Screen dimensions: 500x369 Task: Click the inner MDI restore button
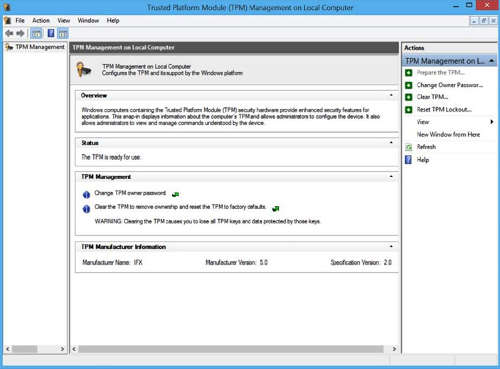(x=483, y=21)
